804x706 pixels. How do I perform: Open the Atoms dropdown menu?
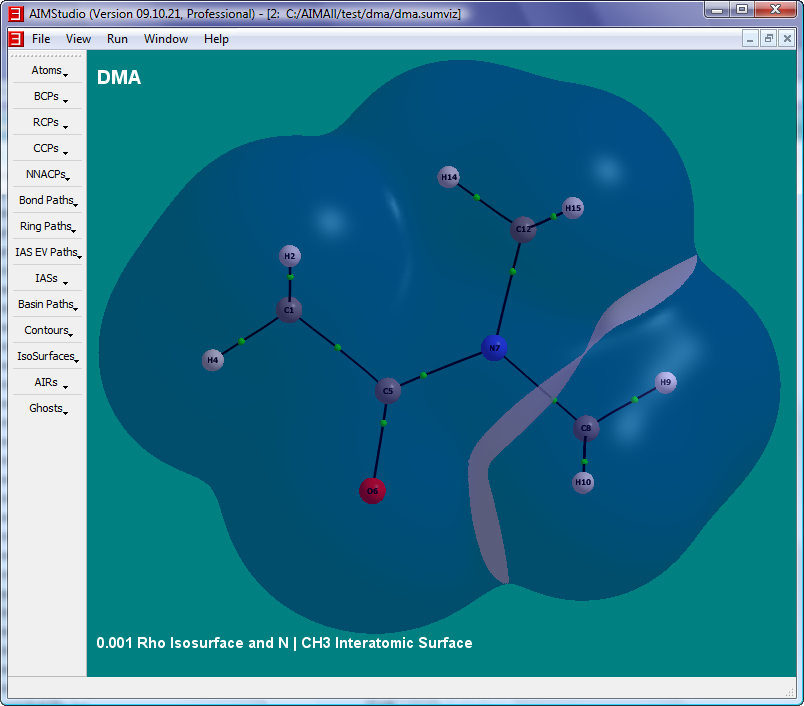(x=46, y=71)
